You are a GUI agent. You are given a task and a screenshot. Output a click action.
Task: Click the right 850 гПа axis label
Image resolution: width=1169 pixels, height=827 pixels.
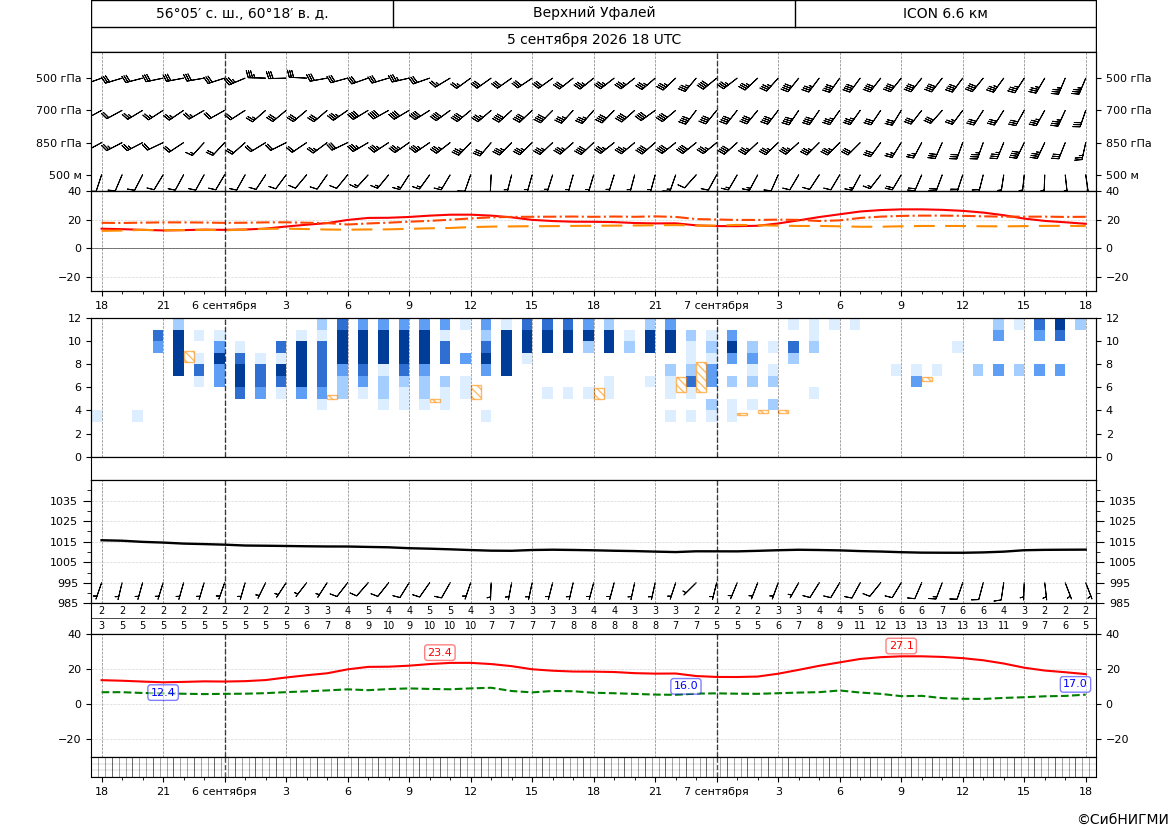(1128, 143)
